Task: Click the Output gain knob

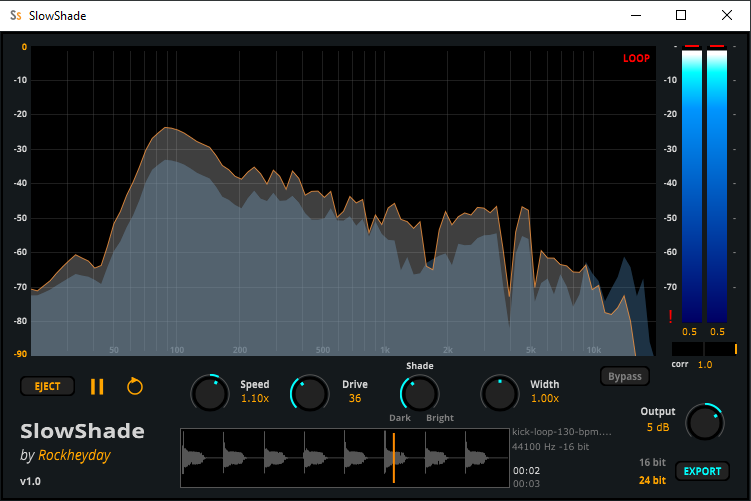Action: pyautogui.click(x=704, y=422)
